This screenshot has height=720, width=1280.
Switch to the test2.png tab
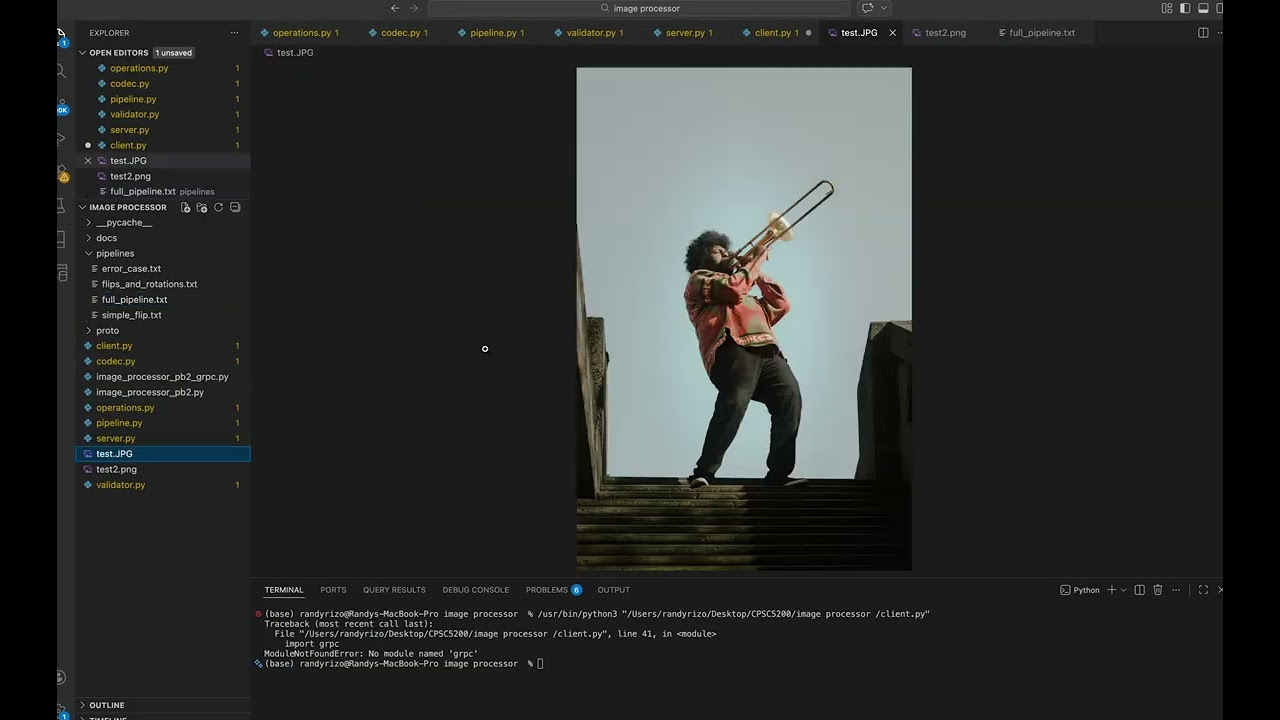click(945, 33)
